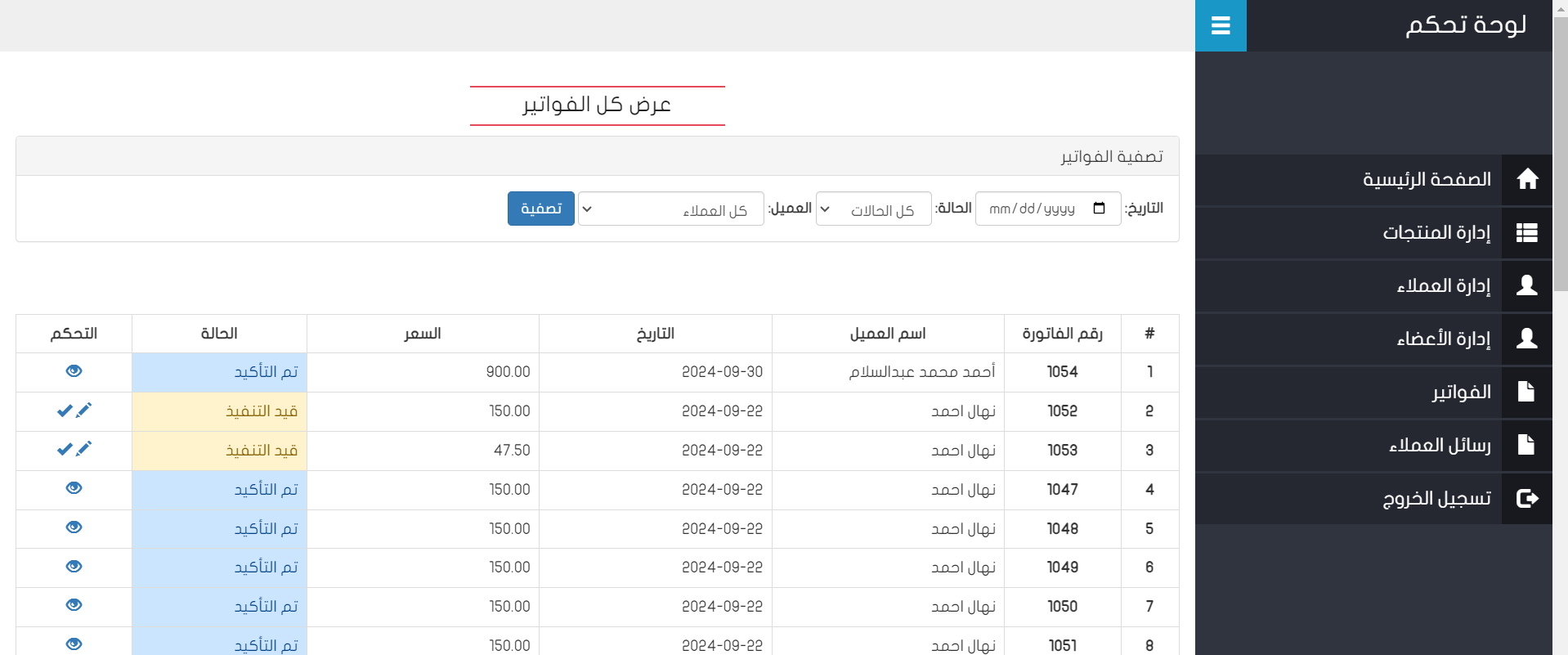Click the user icon beside إدارة العملاء
The height and width of the screenshot is (655, 1568).
point(1527,285)
